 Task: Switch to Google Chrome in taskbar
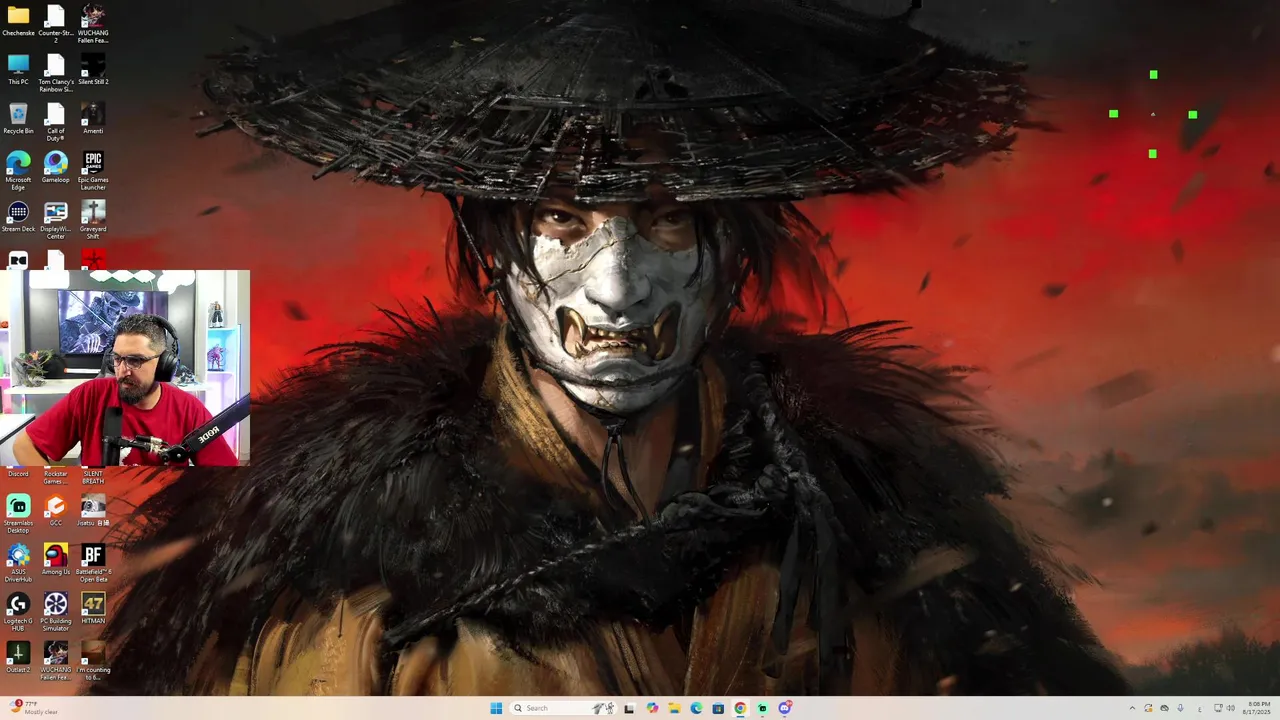tap(740, 708)
